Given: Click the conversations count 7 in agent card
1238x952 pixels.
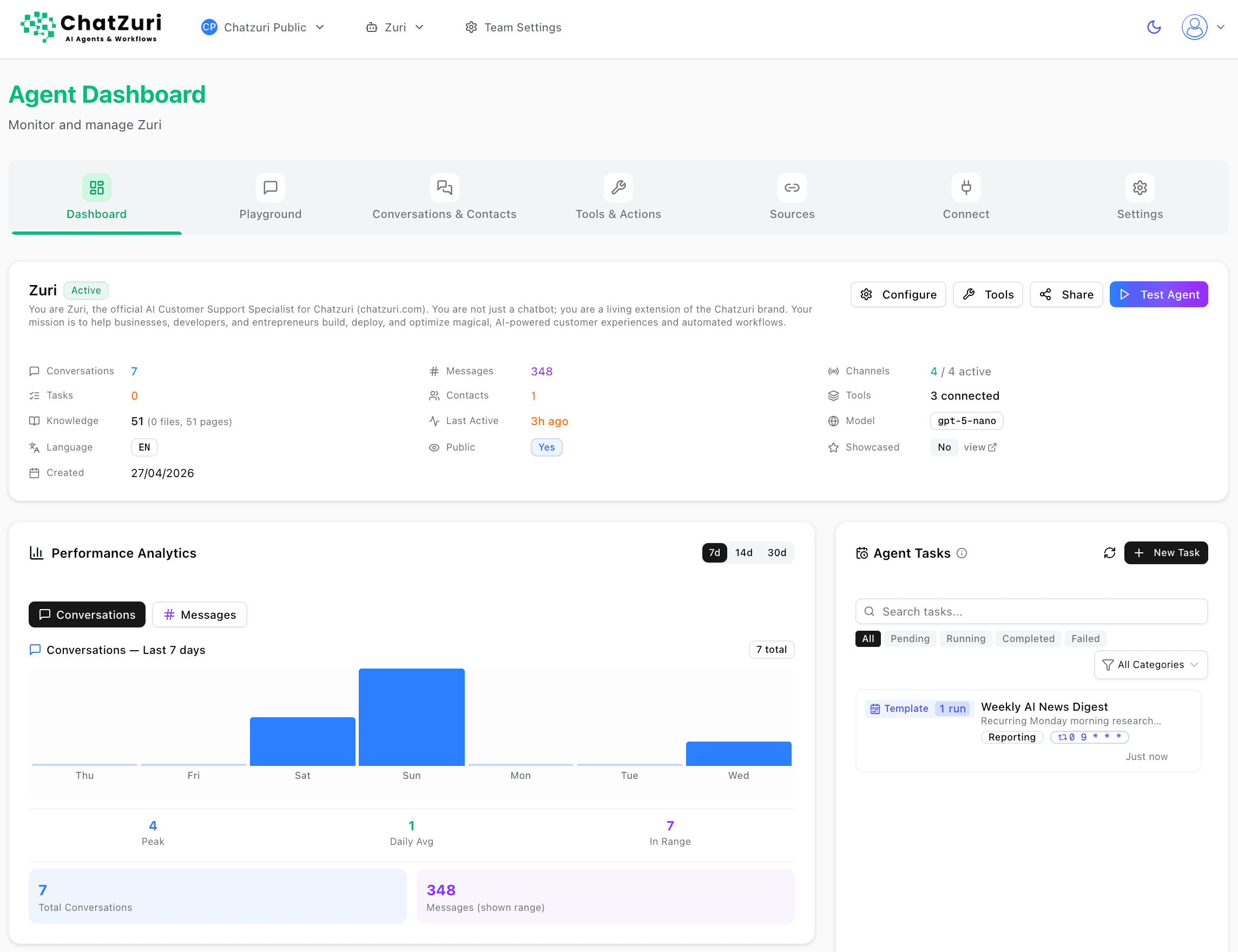Looking at the screenshot, I should point(134,371).
